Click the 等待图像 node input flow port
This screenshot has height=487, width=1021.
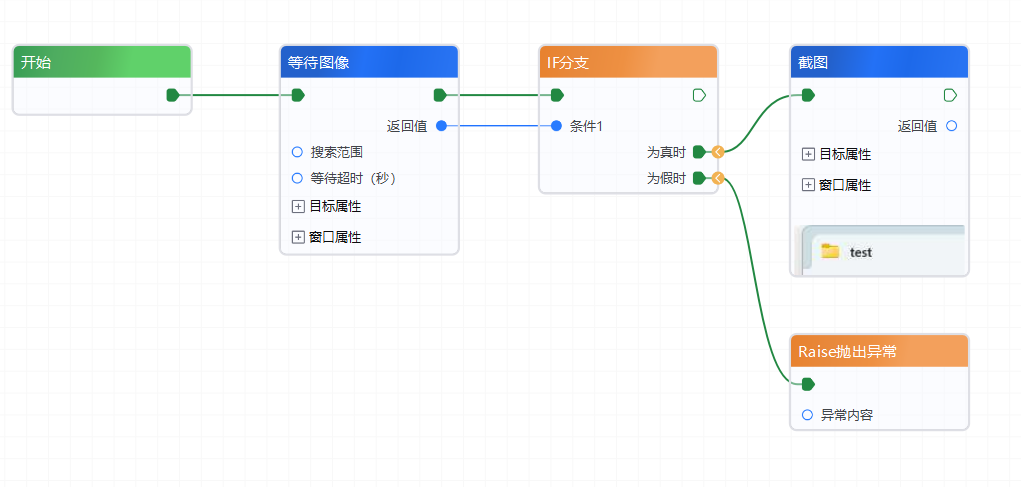point(298,95)
